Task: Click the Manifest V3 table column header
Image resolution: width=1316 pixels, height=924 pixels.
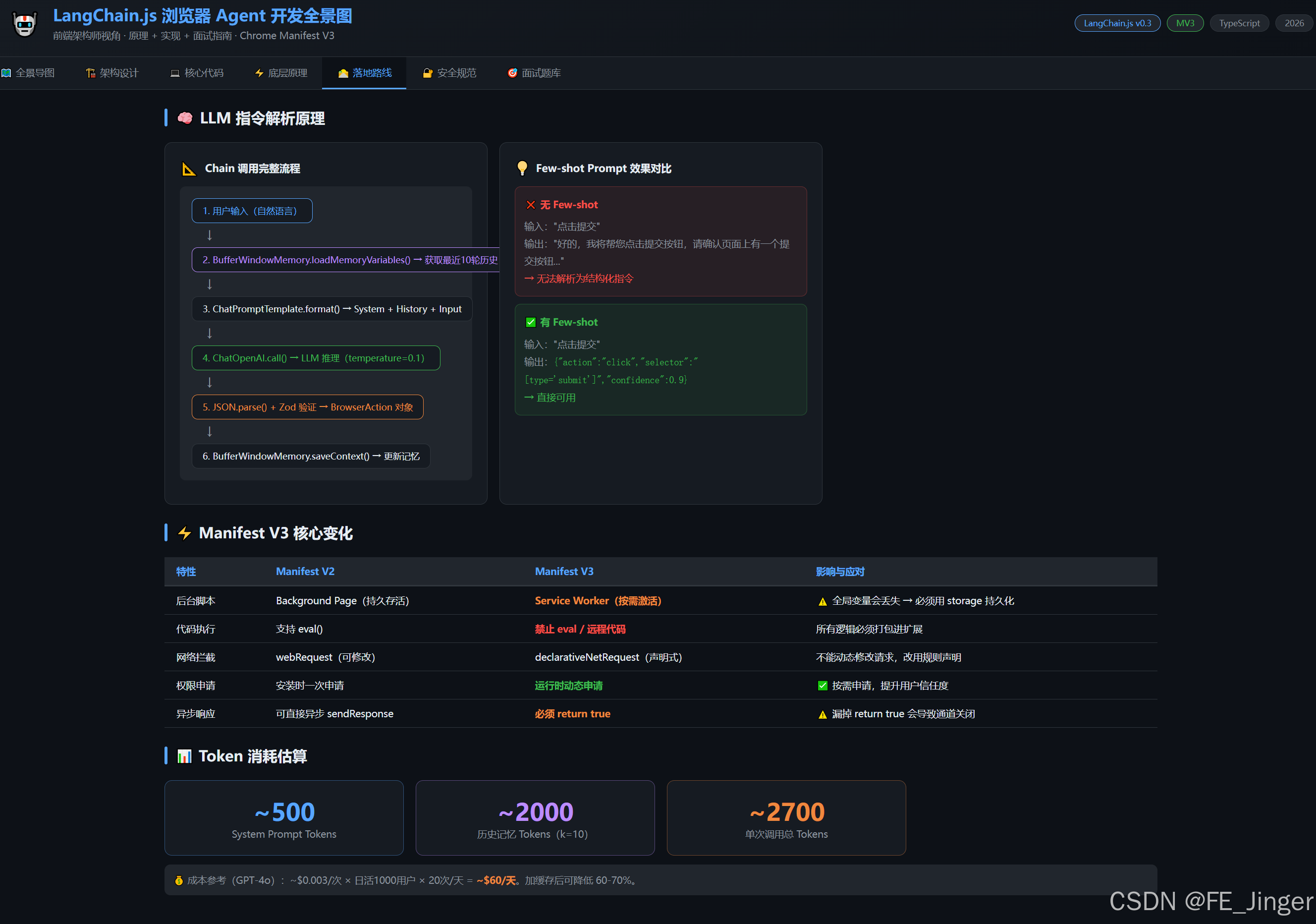Action: pos(564,571)
